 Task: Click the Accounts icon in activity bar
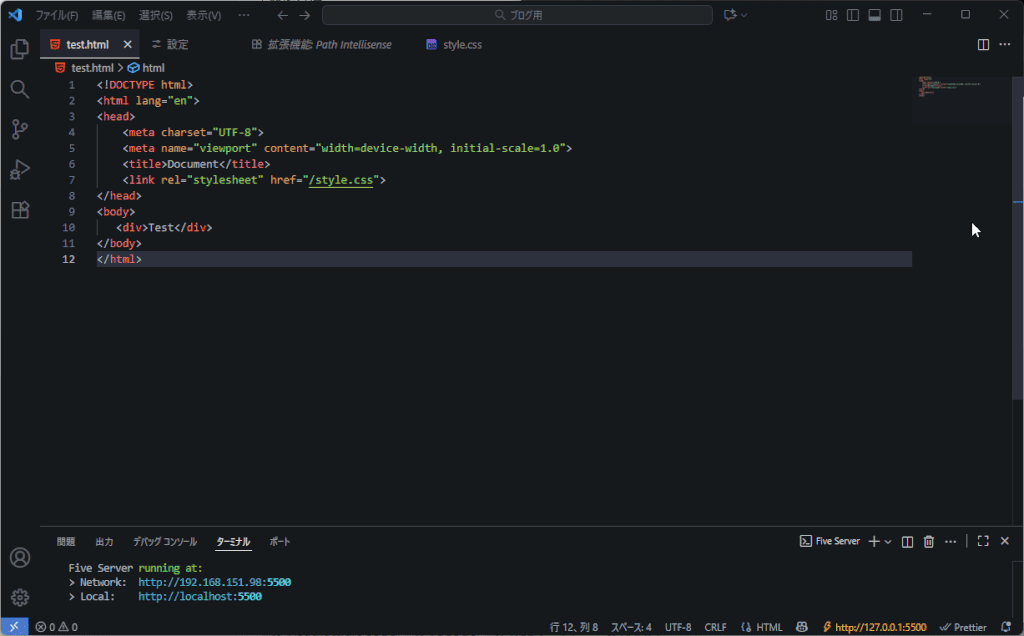(19, 557)
